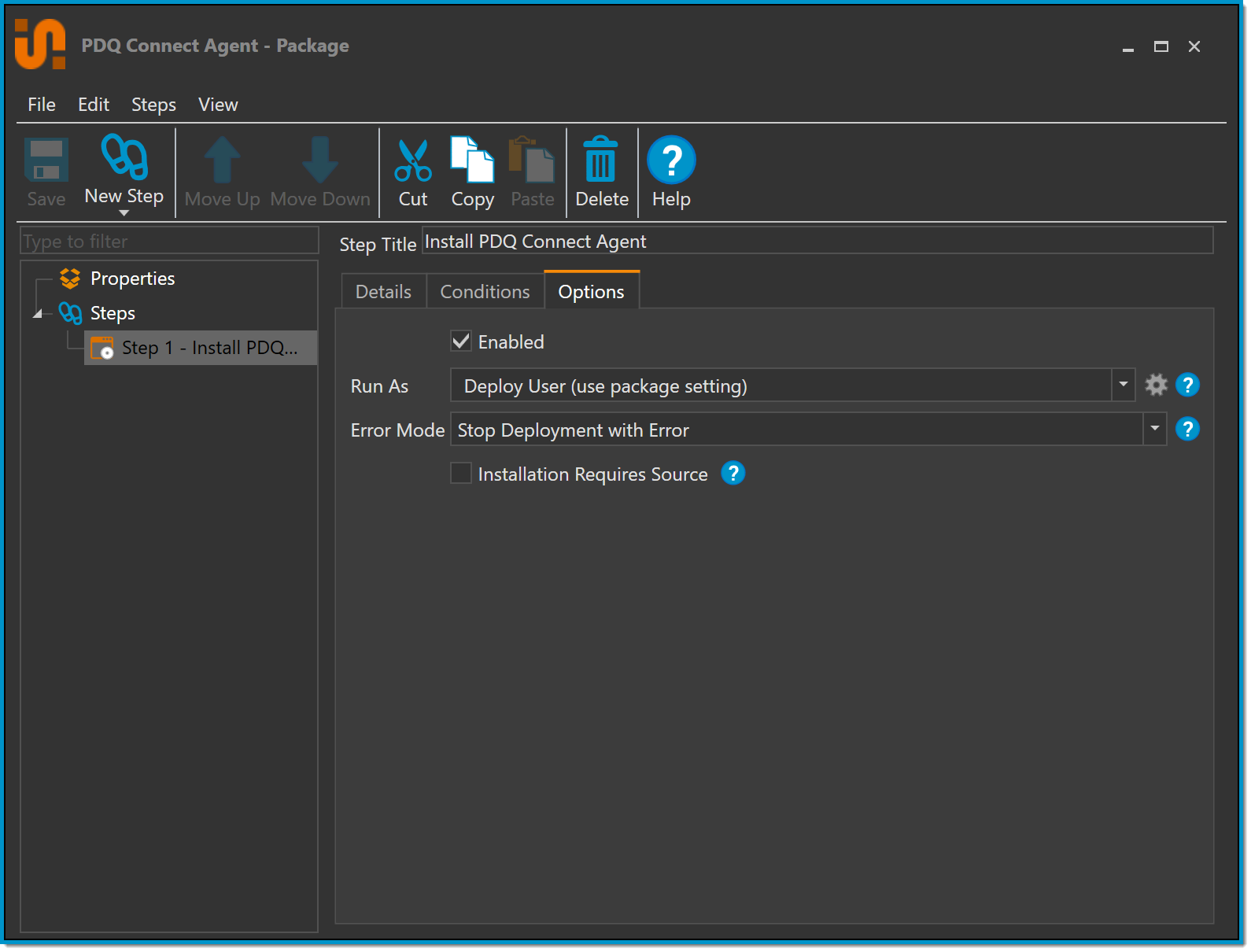Image resolution: width=1251 pixels, height=952 pixels.
Task: Click the Move Up arrow icon
Action: (222, 160)
